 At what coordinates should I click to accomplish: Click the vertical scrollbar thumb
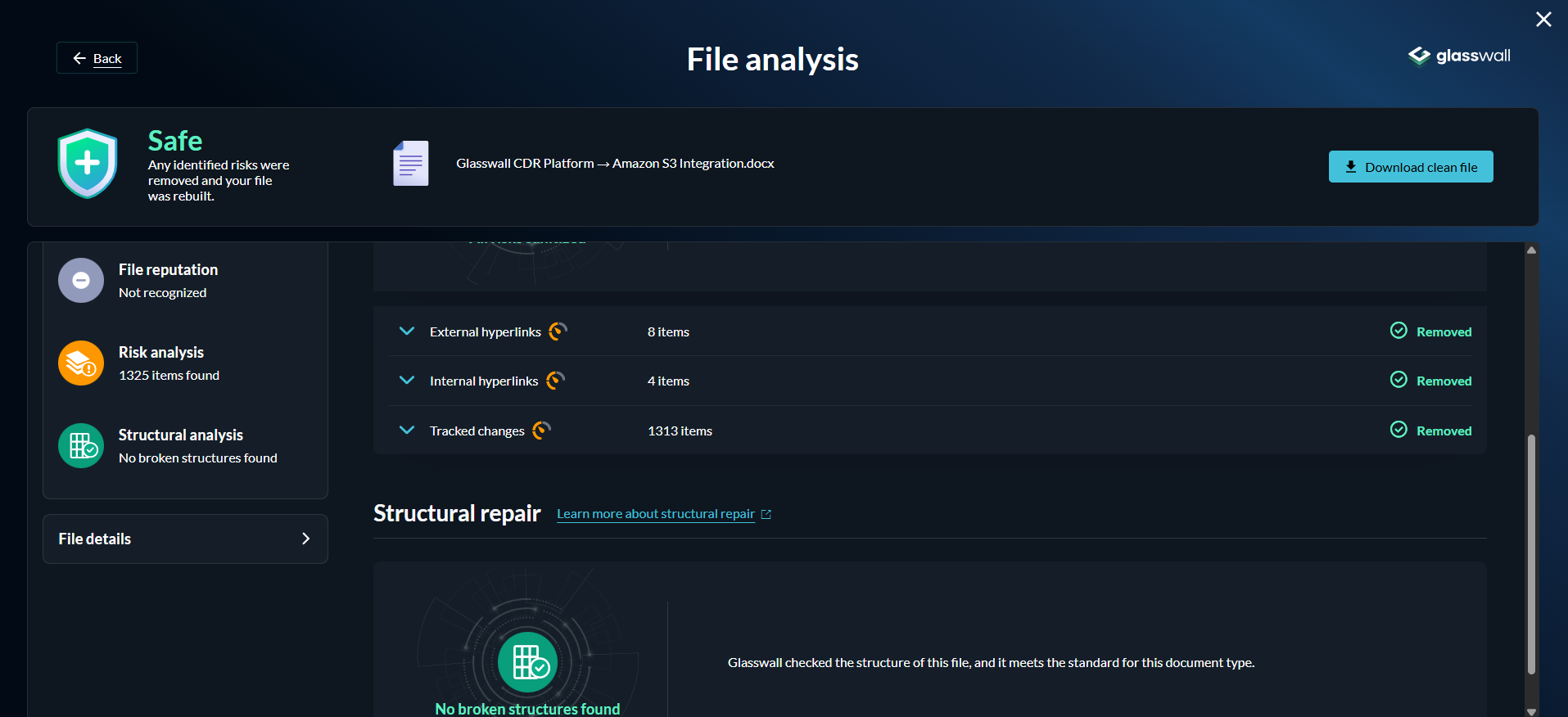pyautogui.click(x=1531, y=554)
